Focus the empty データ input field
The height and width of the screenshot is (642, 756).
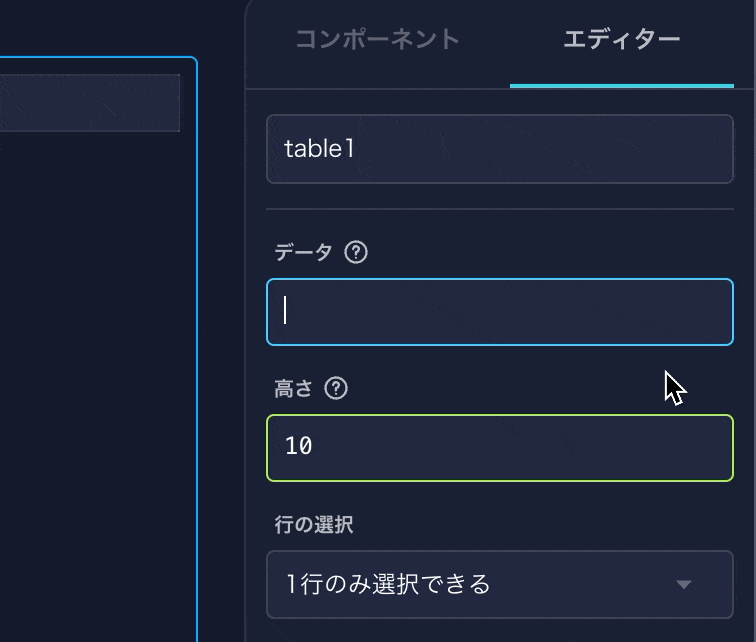click(x=499, y=312)
